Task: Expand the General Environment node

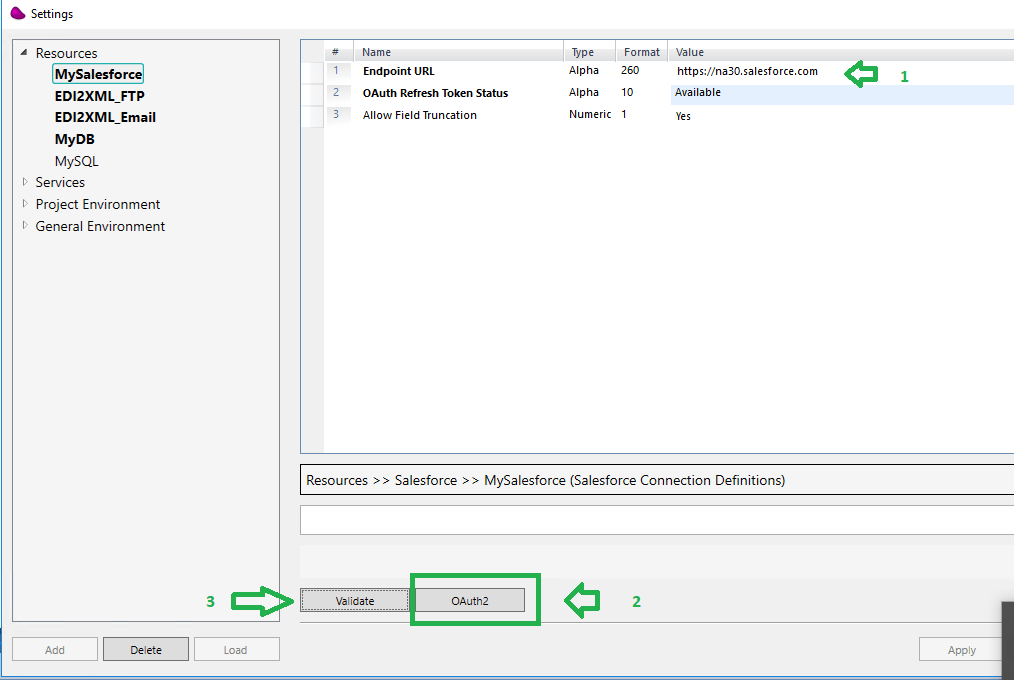Action: point(25,226)
